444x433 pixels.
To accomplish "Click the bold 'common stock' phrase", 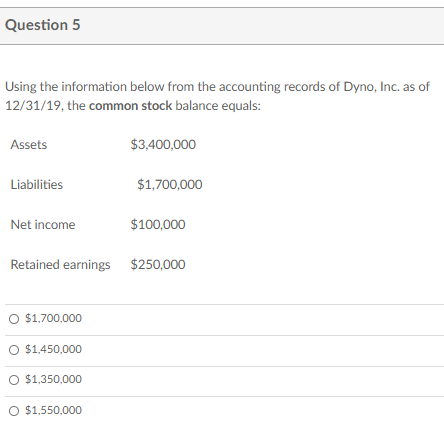I will pyautogui.click(x=131, y=106).
